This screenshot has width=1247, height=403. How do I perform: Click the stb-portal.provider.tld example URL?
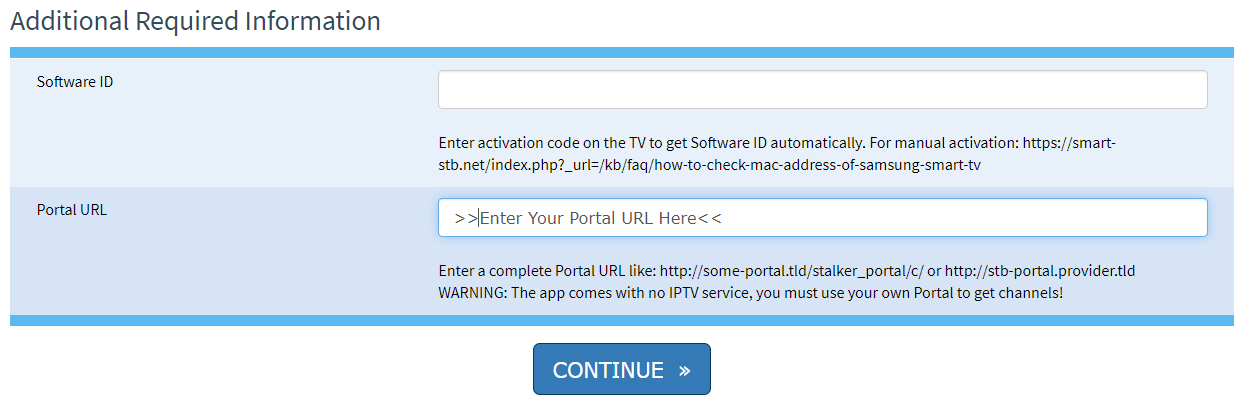(1040, 271)
